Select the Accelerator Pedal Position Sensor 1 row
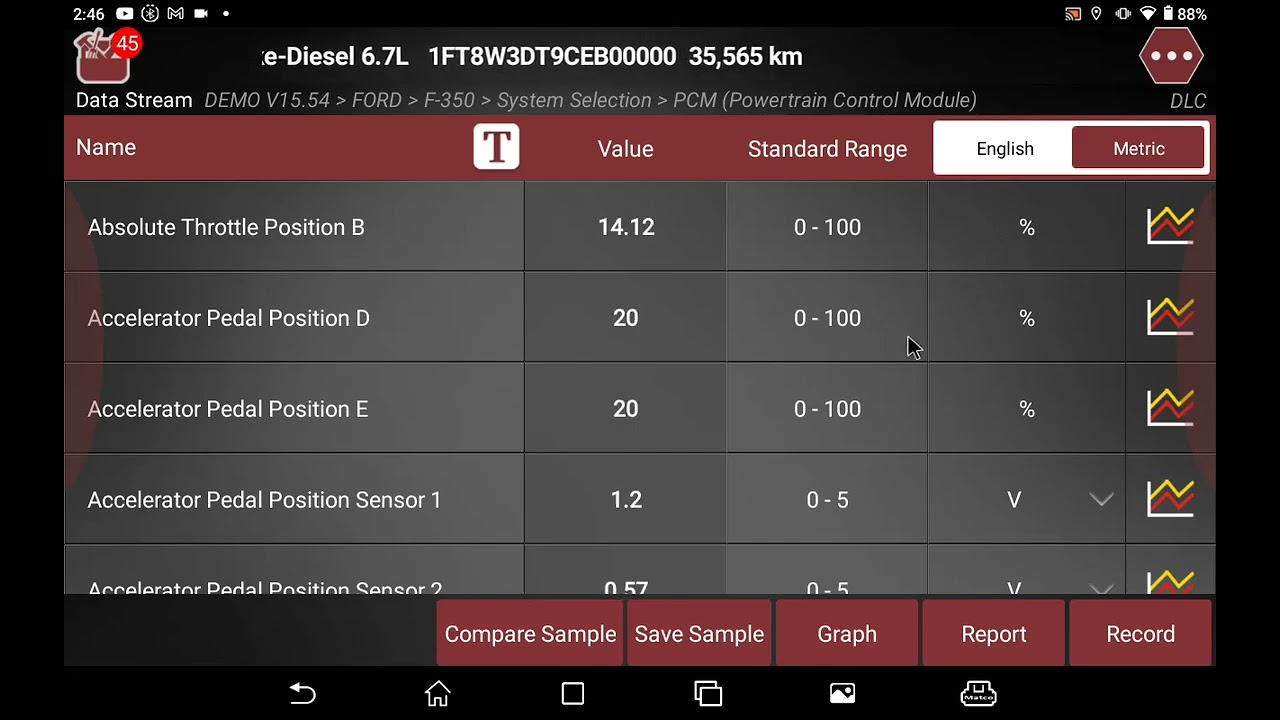 pos(640,499)
